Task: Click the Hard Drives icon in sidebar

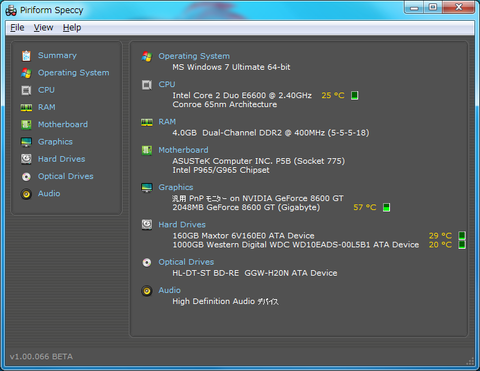Action: [26, 159]
